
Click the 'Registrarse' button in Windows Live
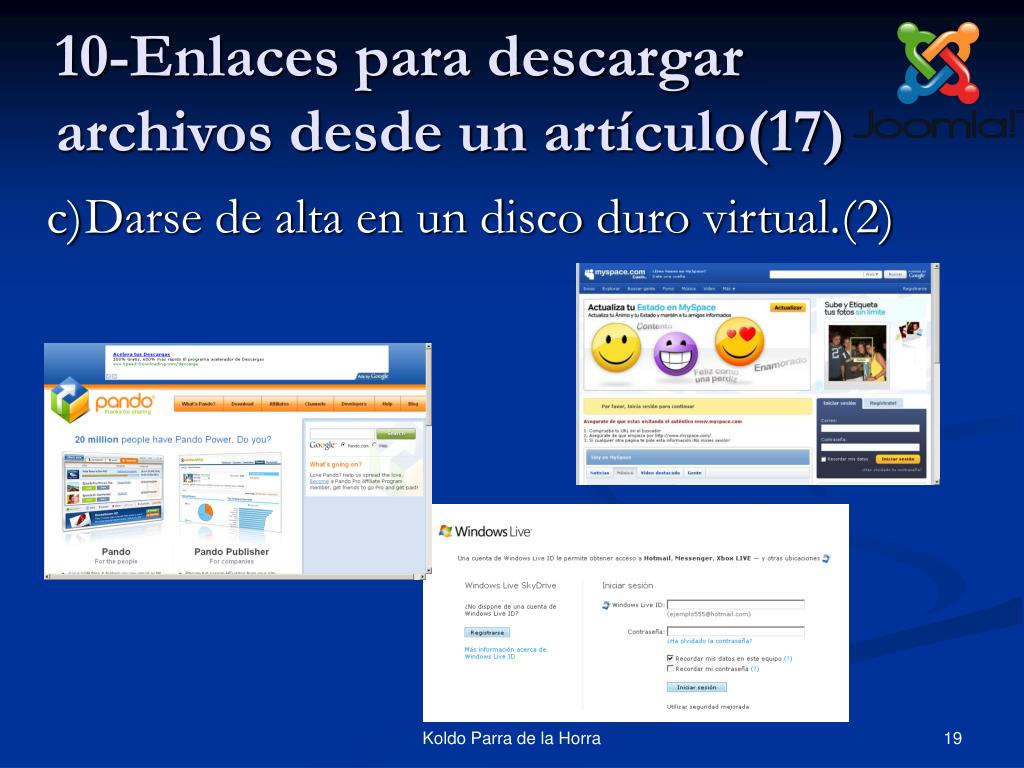click(487, 632)
